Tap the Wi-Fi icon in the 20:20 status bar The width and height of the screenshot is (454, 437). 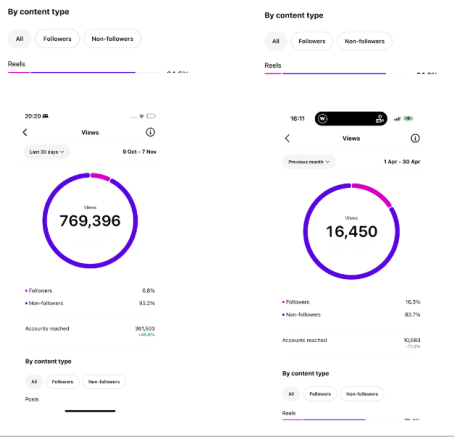click(142, 116)
